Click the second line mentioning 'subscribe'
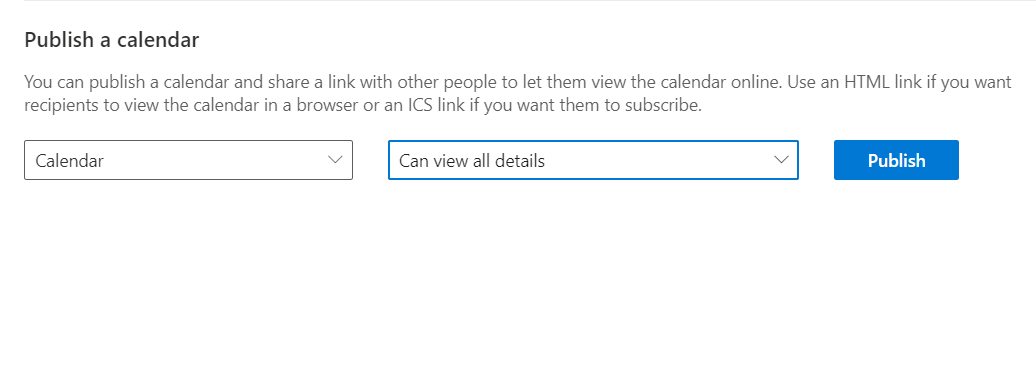The width and height of the screenshot is (1036, 381). (363, 106)
